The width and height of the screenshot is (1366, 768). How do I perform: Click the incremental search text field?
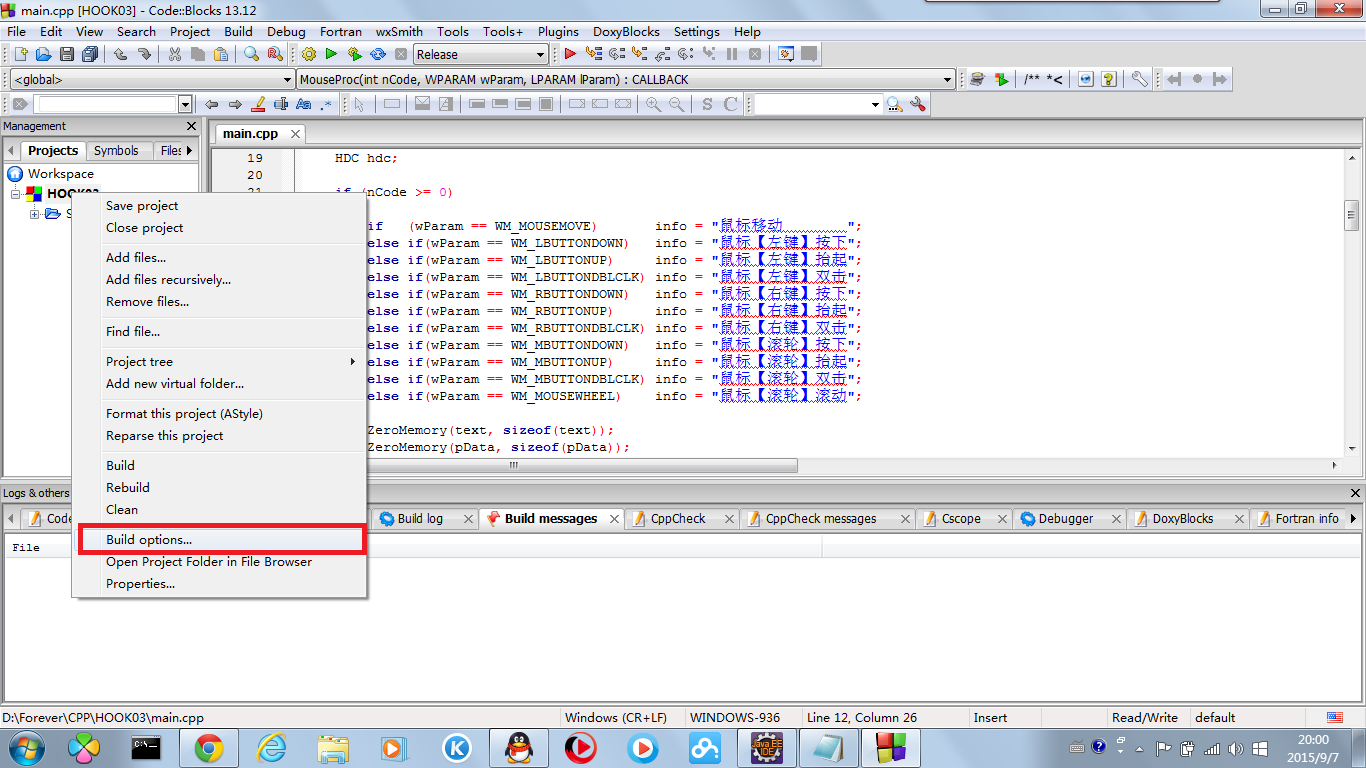coord(106,104)
